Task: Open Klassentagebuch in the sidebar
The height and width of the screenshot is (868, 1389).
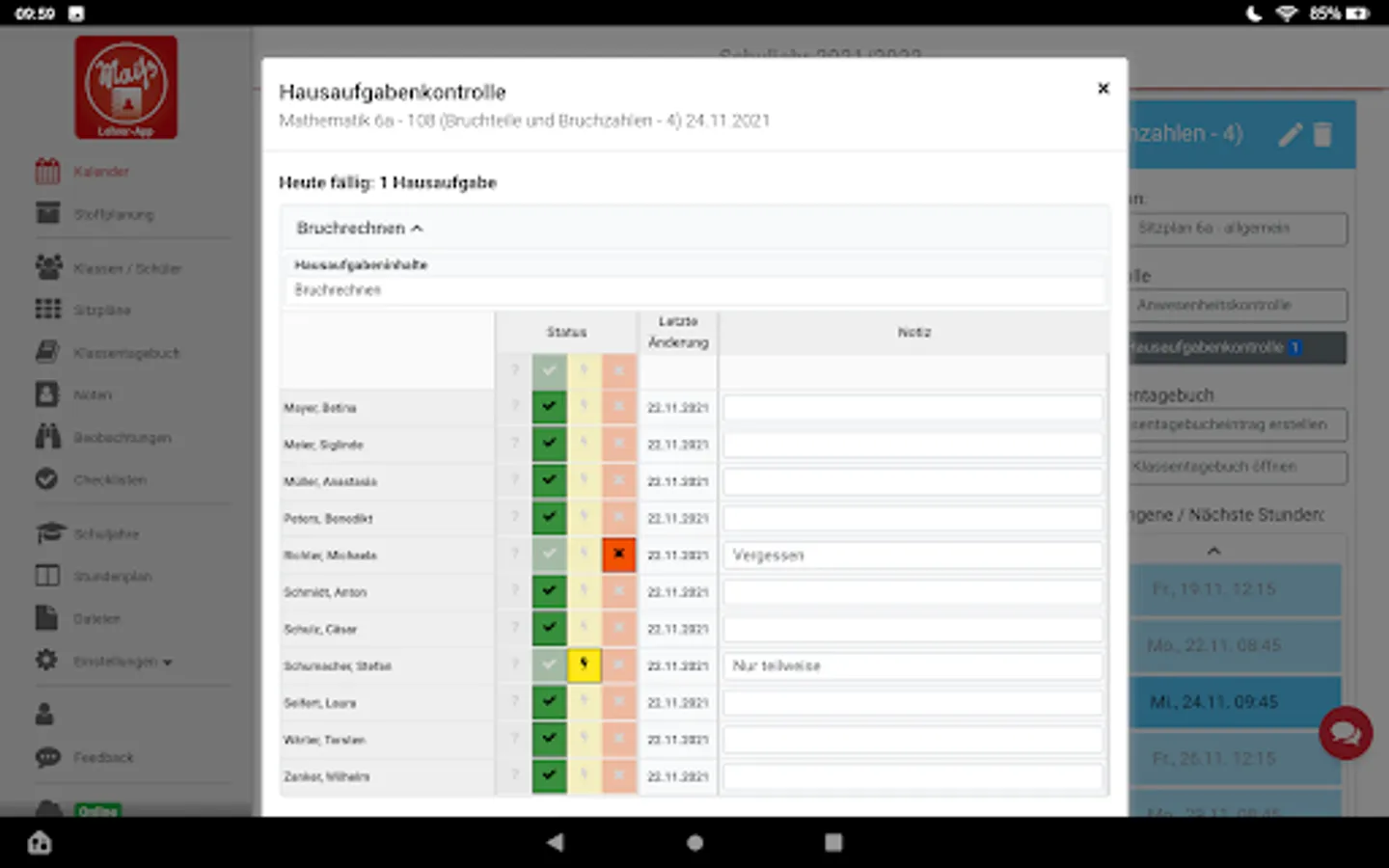Action: coord(107,353)
